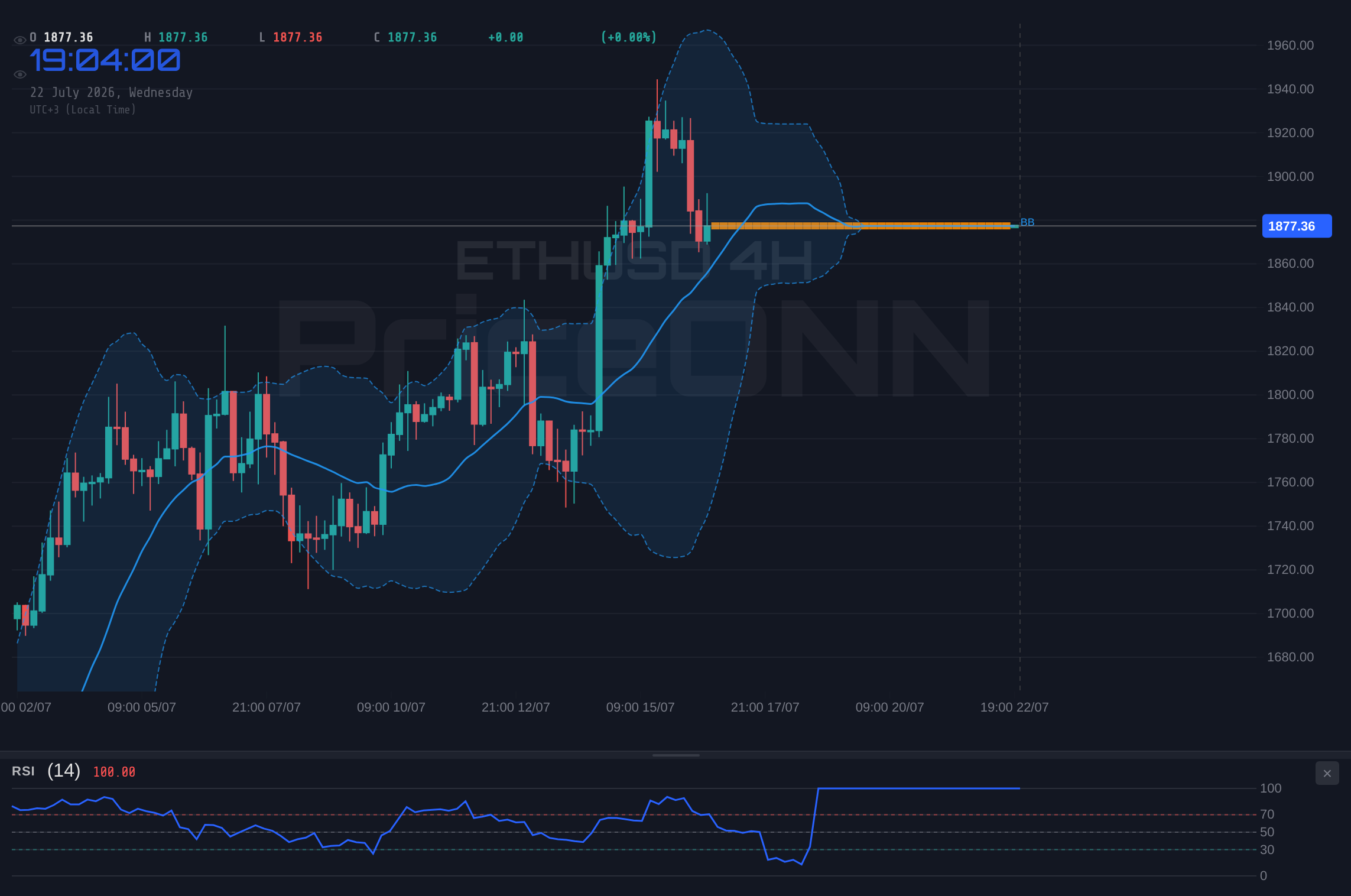1351x896 pixels.
Task: Toggle the eye icon beside the clock
Action: [x=20, y=74]
